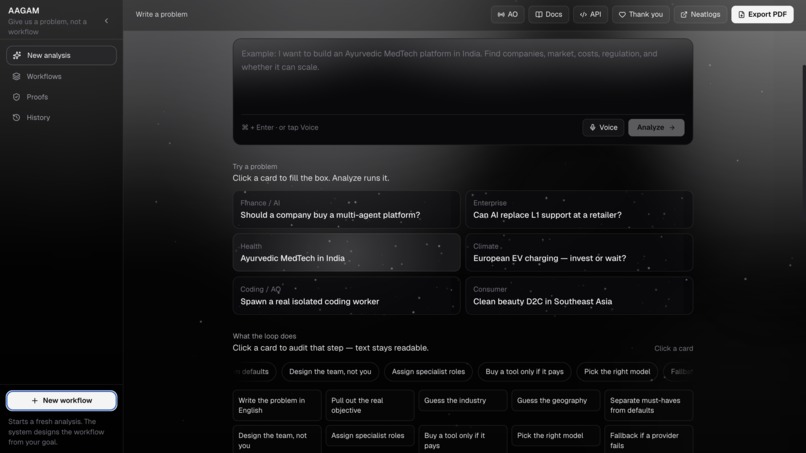Viewport: 806px width, 453px height.
Task: Click the PDF file icon in Export PDF
Action: click(x=741, y=14)
